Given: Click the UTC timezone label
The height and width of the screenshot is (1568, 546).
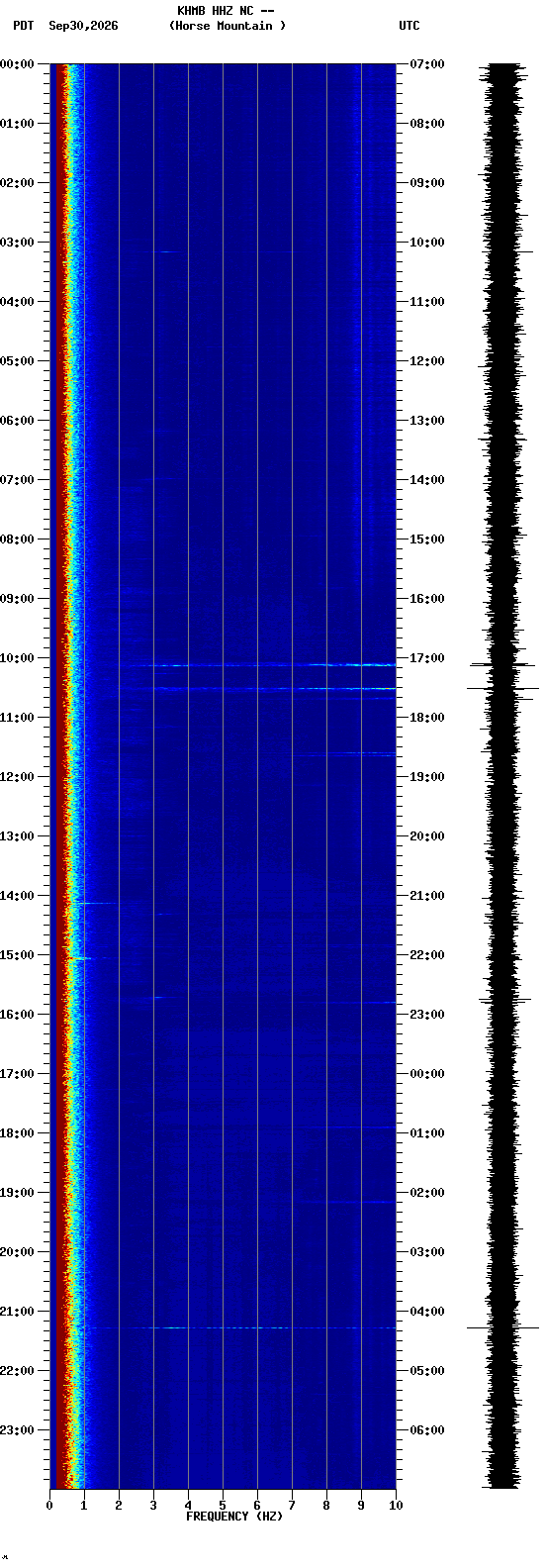Looking at the screenshot, I should tap(409, 26).
